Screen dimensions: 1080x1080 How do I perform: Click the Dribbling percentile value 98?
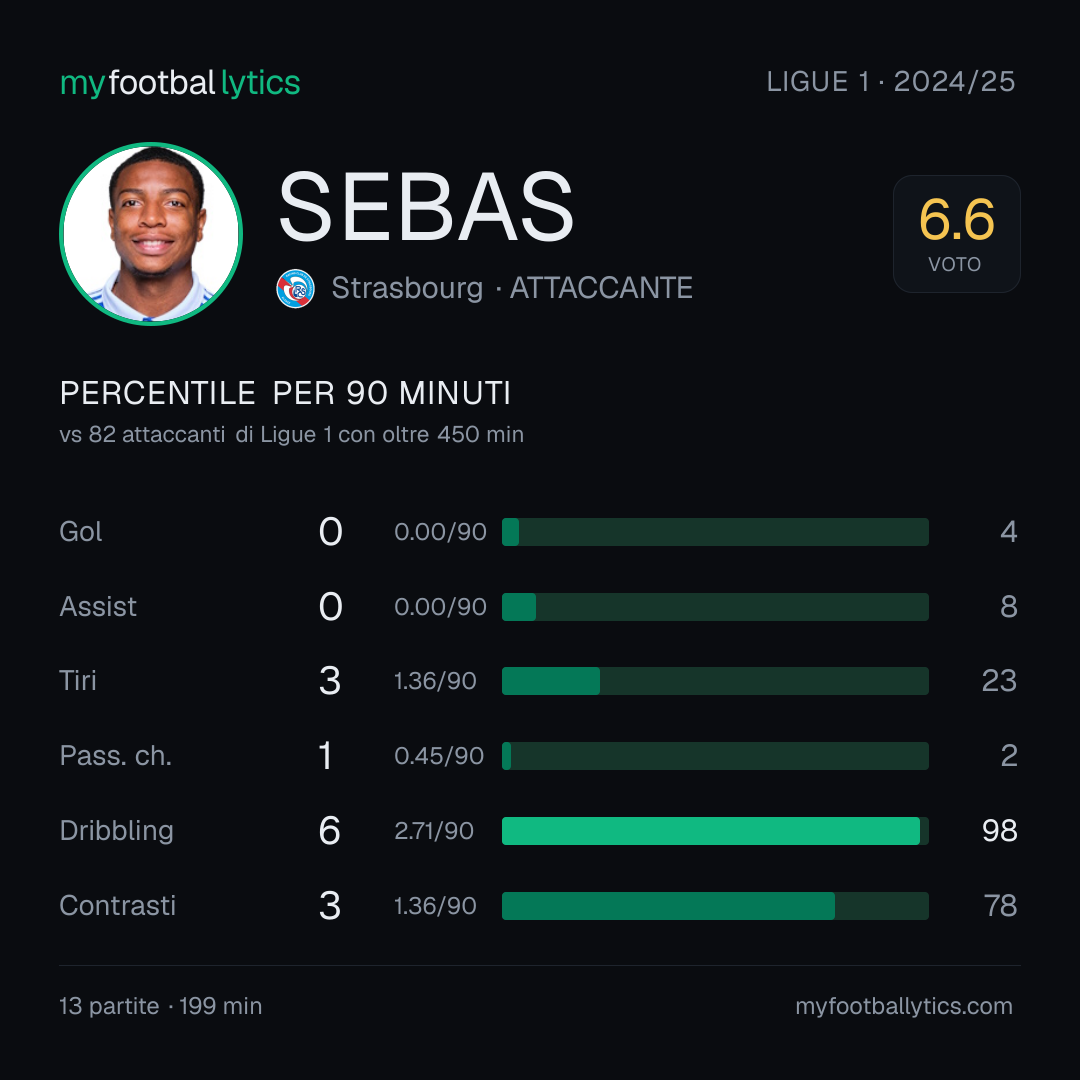(x=999, y=831)
